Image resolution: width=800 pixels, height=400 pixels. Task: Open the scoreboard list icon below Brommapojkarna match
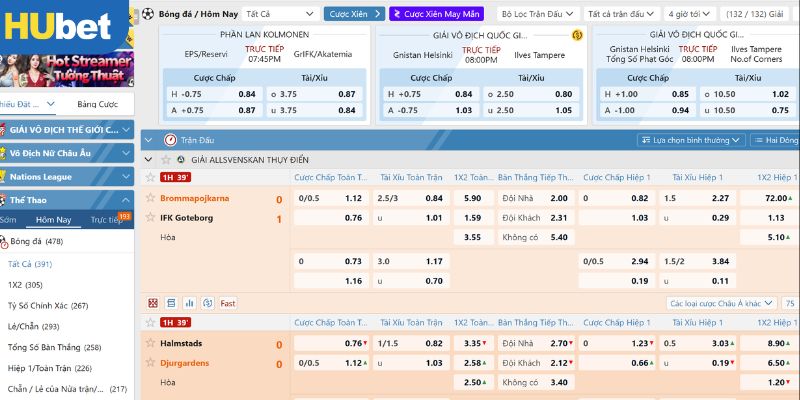[171, 304]
